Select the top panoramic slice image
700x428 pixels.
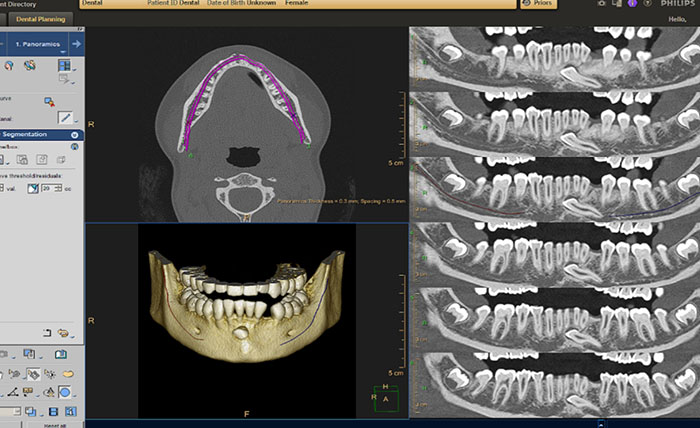(x=554, y=58)
